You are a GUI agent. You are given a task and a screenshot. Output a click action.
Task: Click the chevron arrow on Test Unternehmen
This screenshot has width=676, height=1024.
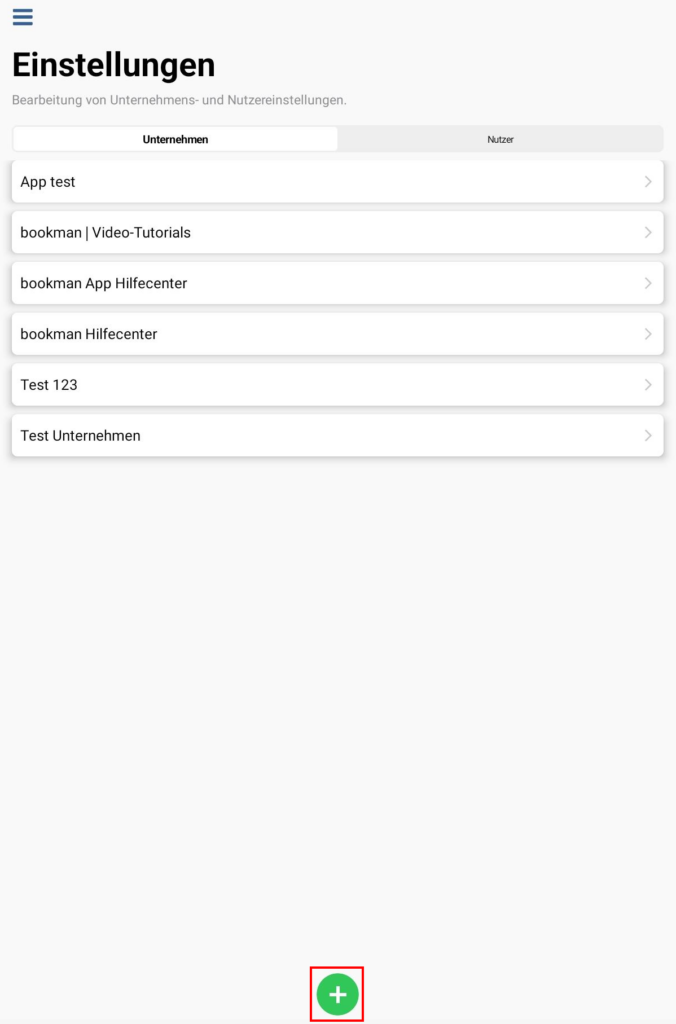648,436
